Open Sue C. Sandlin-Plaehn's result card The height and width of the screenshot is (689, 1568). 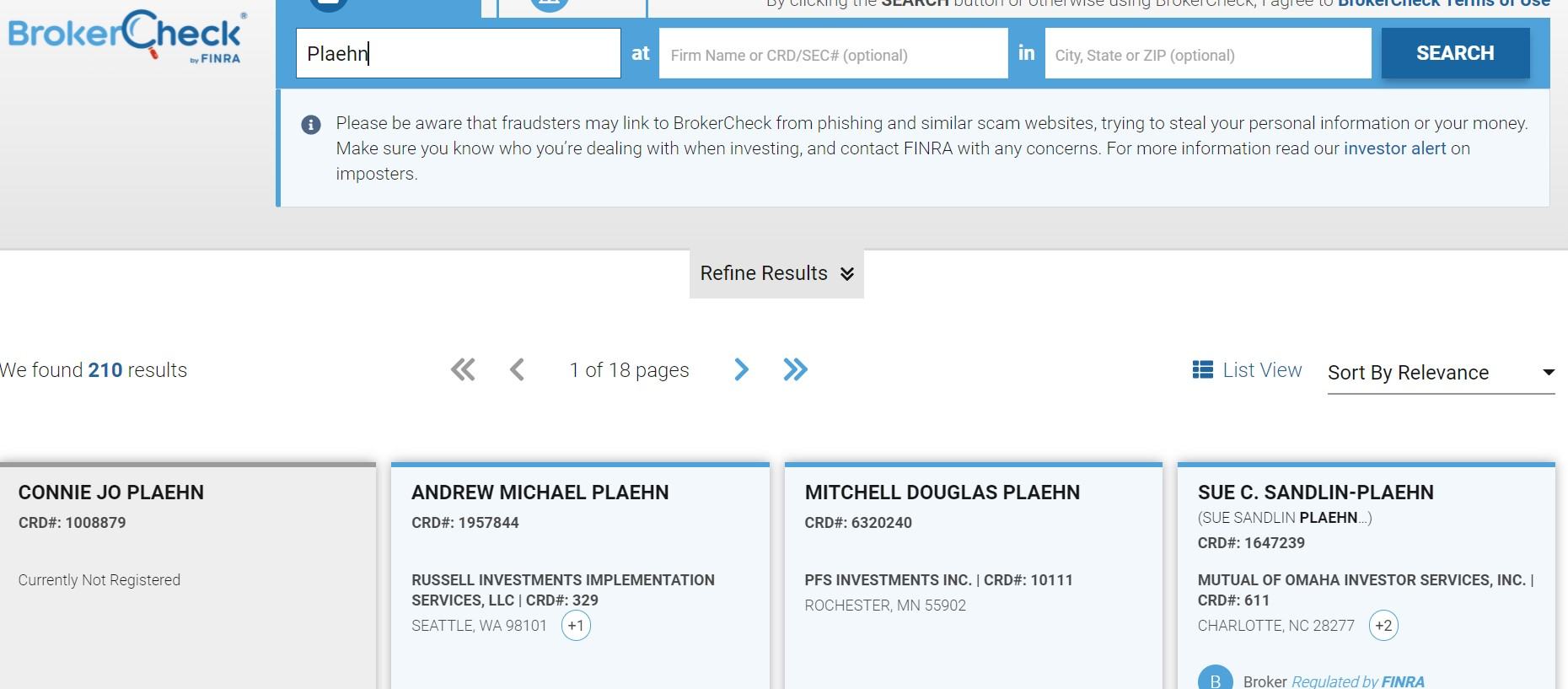(1366, 575)
